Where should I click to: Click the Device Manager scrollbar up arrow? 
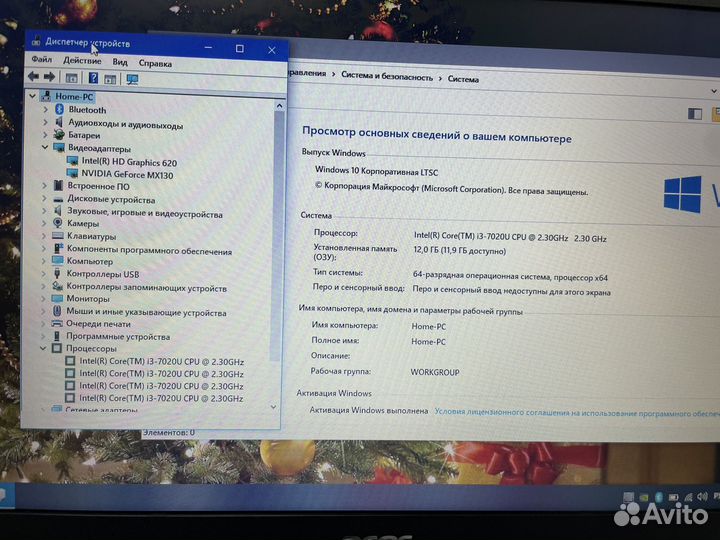pos(279,106)
